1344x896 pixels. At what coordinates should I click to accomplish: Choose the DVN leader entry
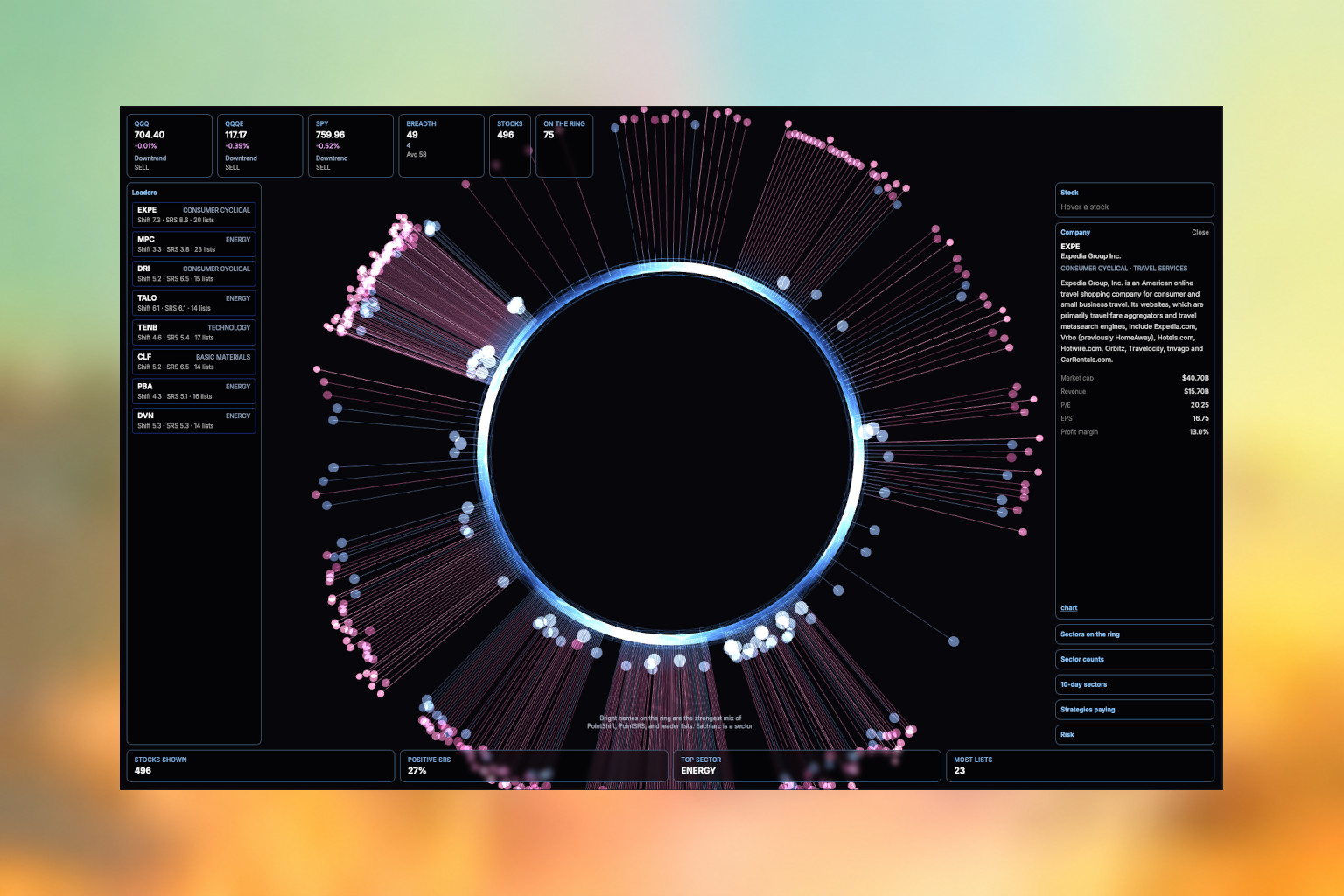[193, 421]
